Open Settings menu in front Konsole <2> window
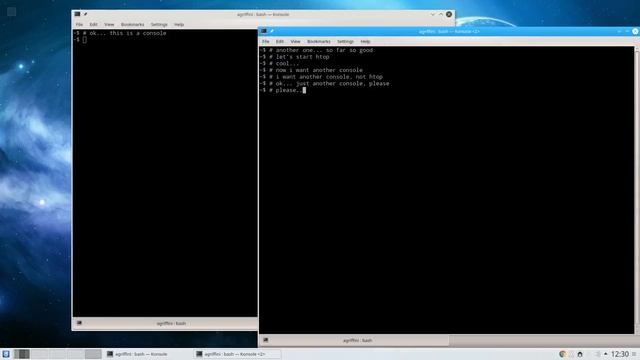The image size is (640, 360). click(x=345, y=42)
